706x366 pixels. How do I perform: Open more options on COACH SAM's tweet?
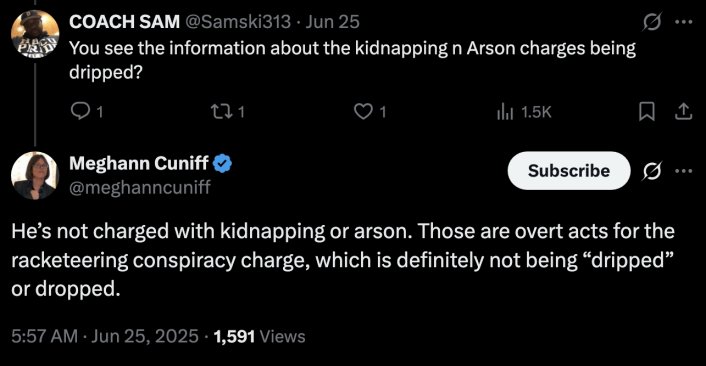pos(684,22)
